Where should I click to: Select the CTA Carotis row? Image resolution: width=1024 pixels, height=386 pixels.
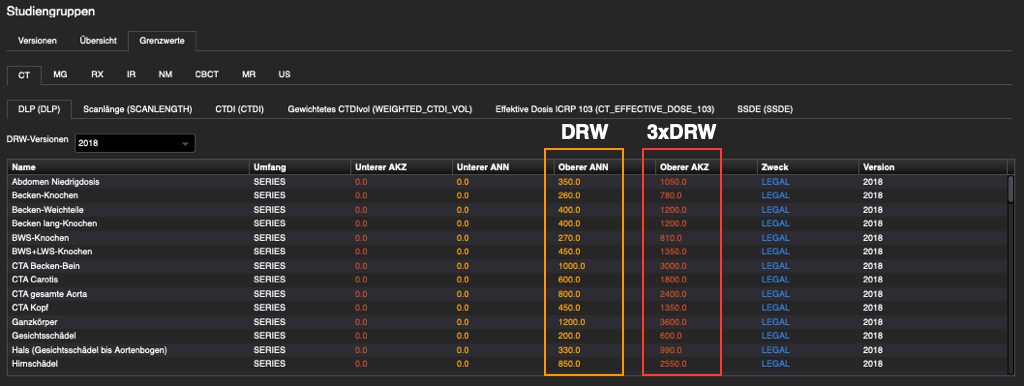[507, 280]
